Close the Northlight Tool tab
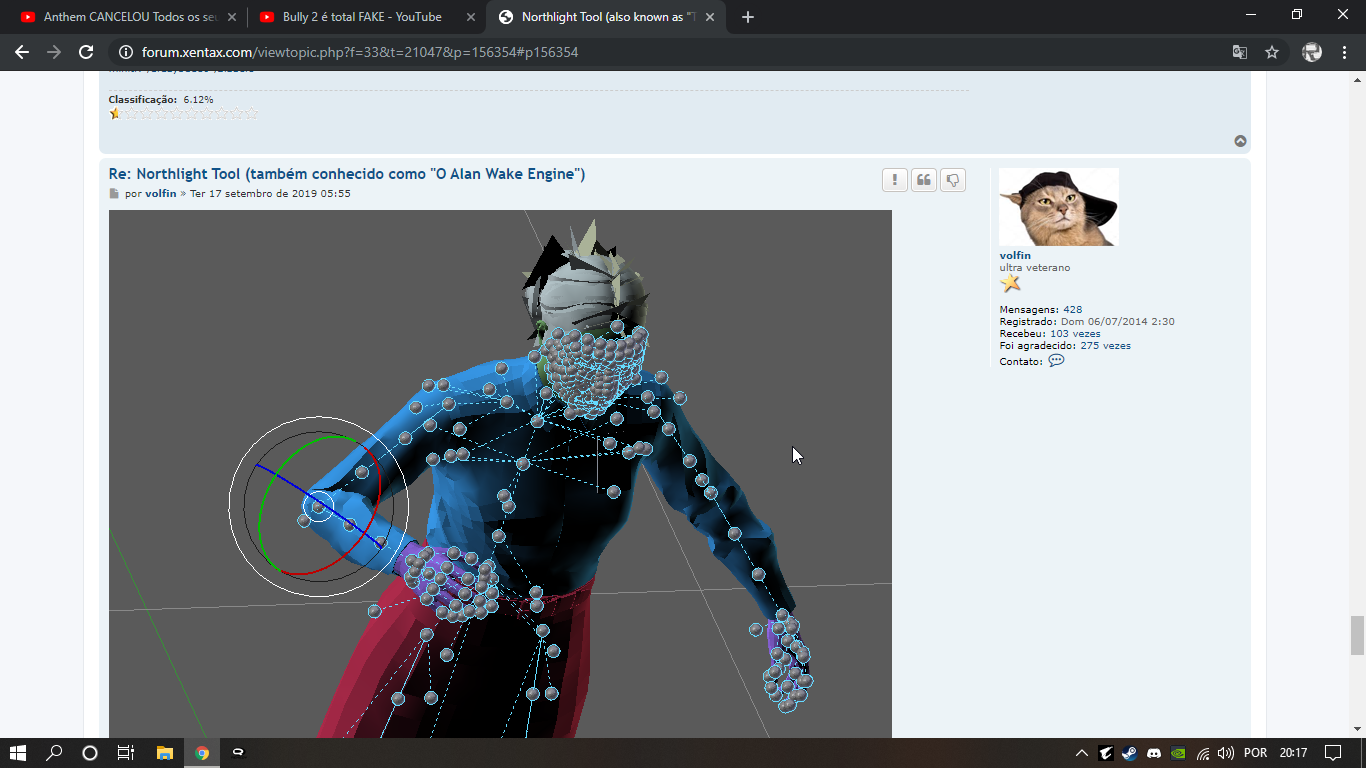Image resolution: width=1366 pixels, height=768 pixels. (x=709, y=17)
